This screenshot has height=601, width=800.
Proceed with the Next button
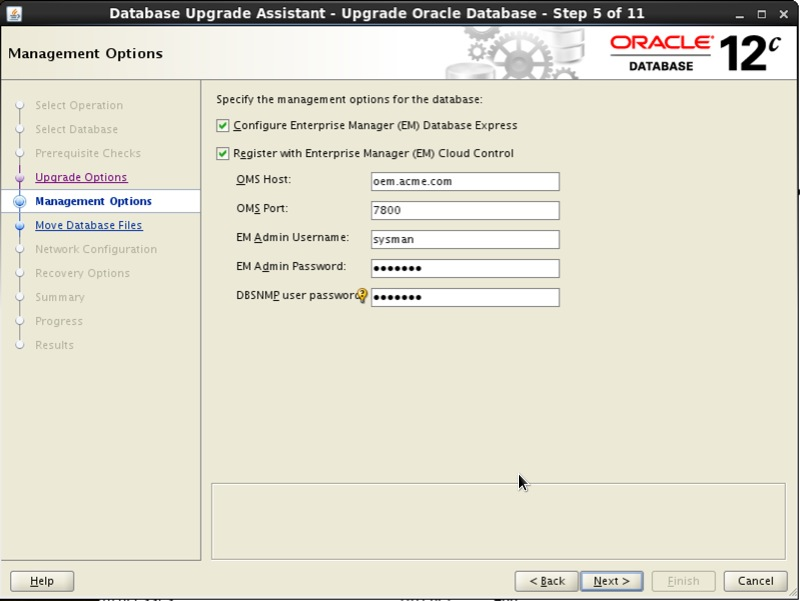[x=612, y=581]
